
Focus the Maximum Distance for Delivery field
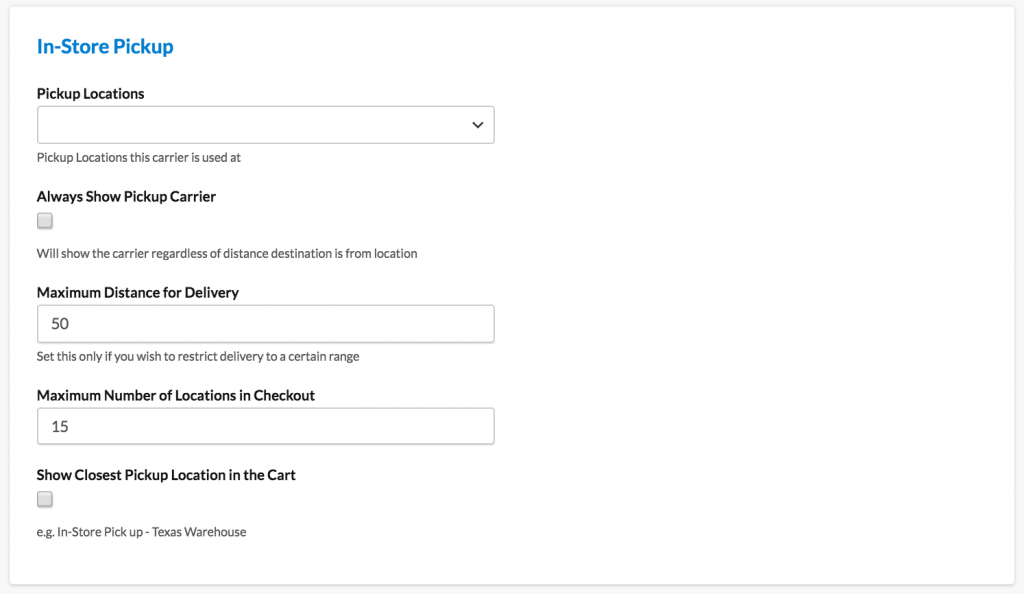point(265,324)
